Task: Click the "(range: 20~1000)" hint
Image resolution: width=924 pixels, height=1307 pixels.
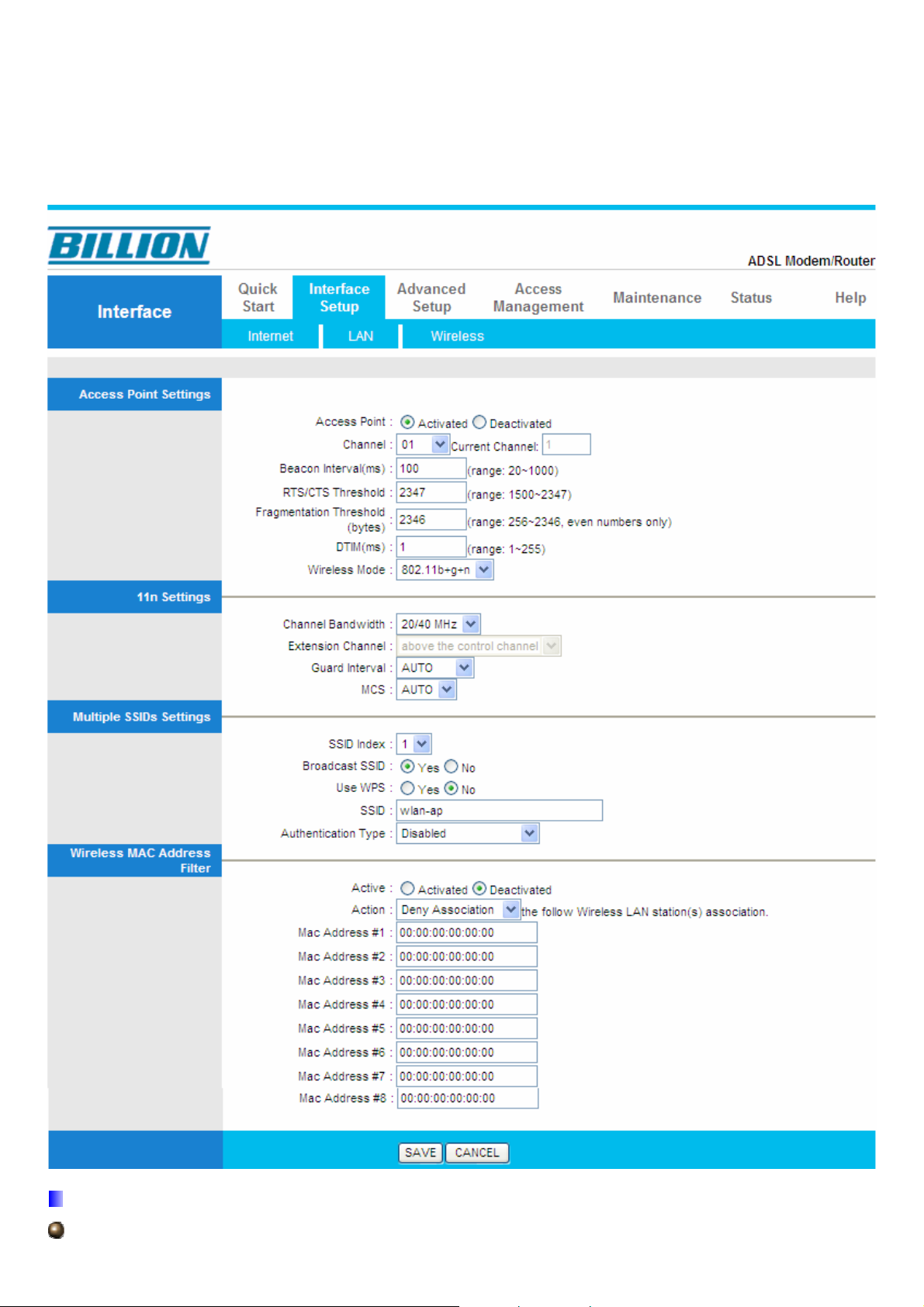Action: (513, 471)
